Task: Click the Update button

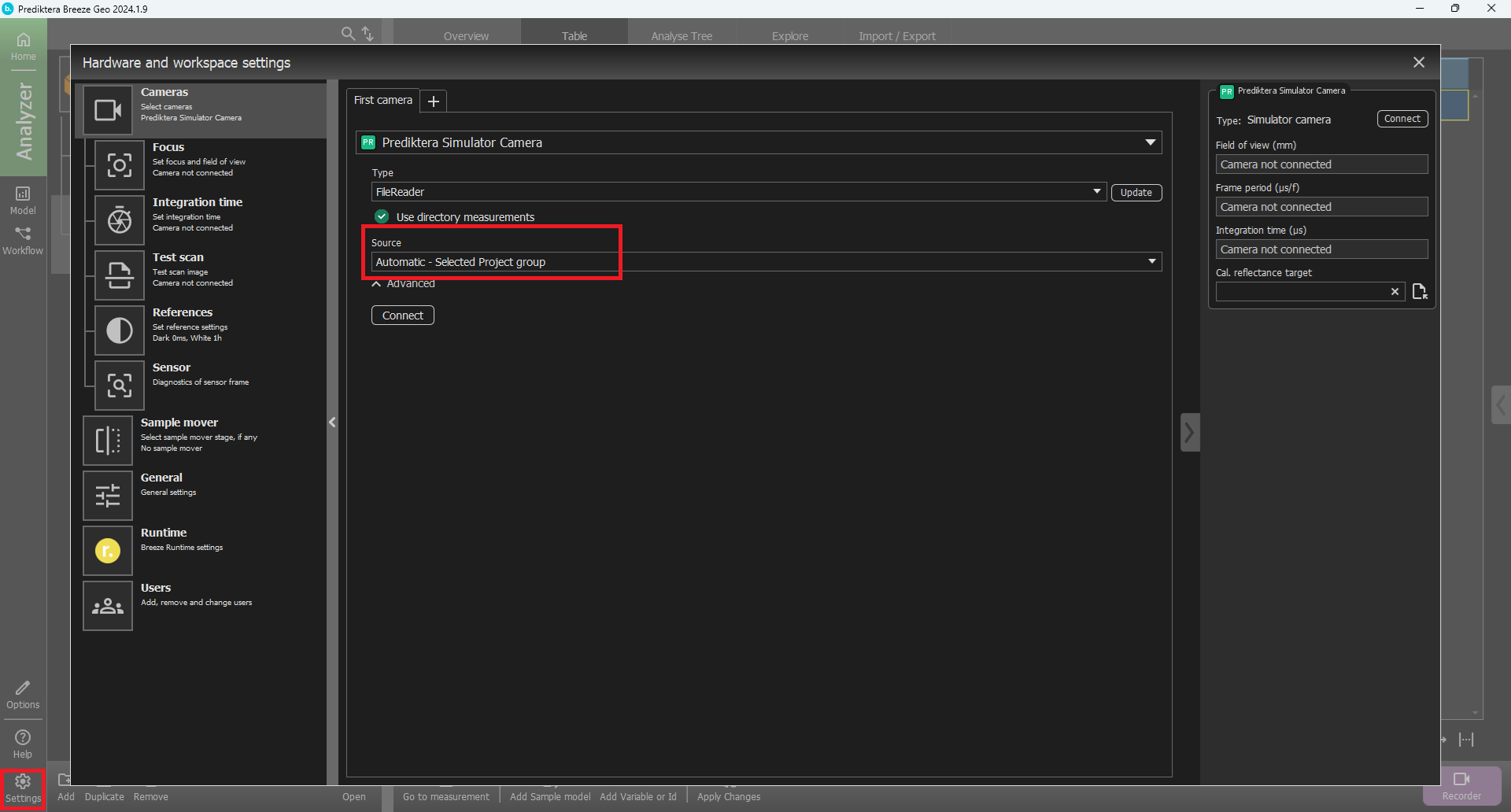Action: point(1136,193)
